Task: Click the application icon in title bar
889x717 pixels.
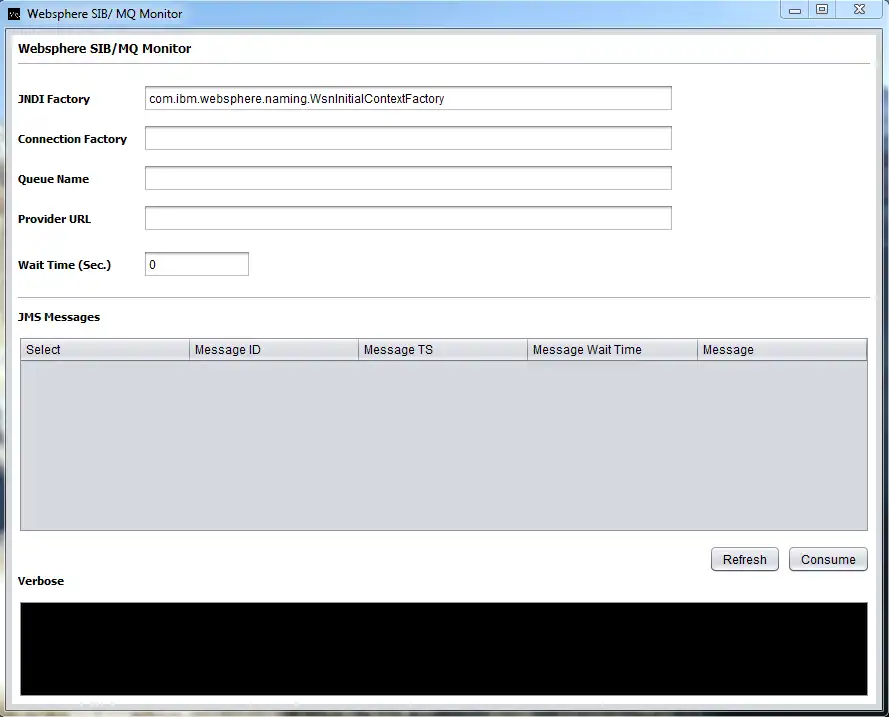Action: (x=14, y=14)
